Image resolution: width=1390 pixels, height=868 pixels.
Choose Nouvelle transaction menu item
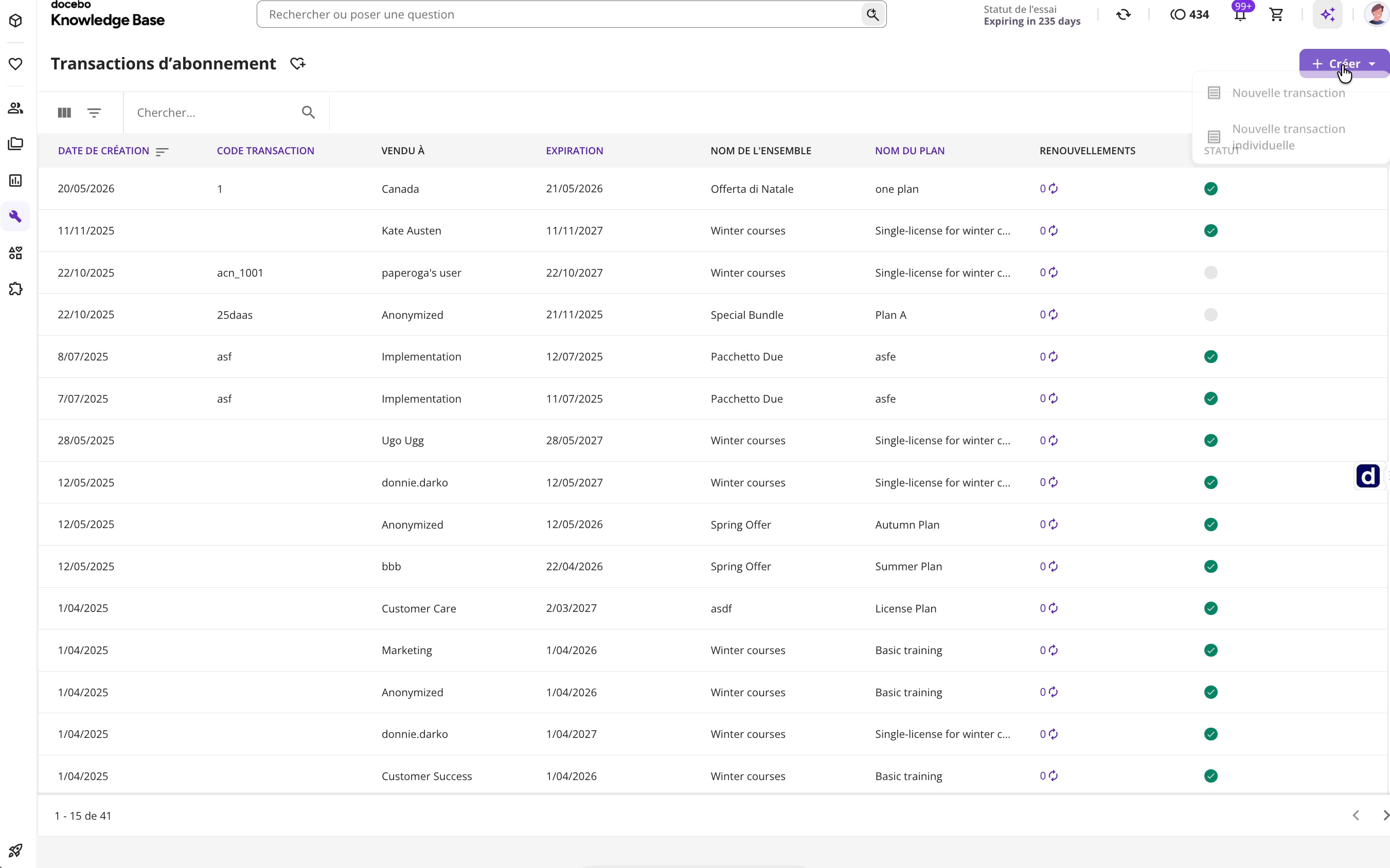(1291, 93)
